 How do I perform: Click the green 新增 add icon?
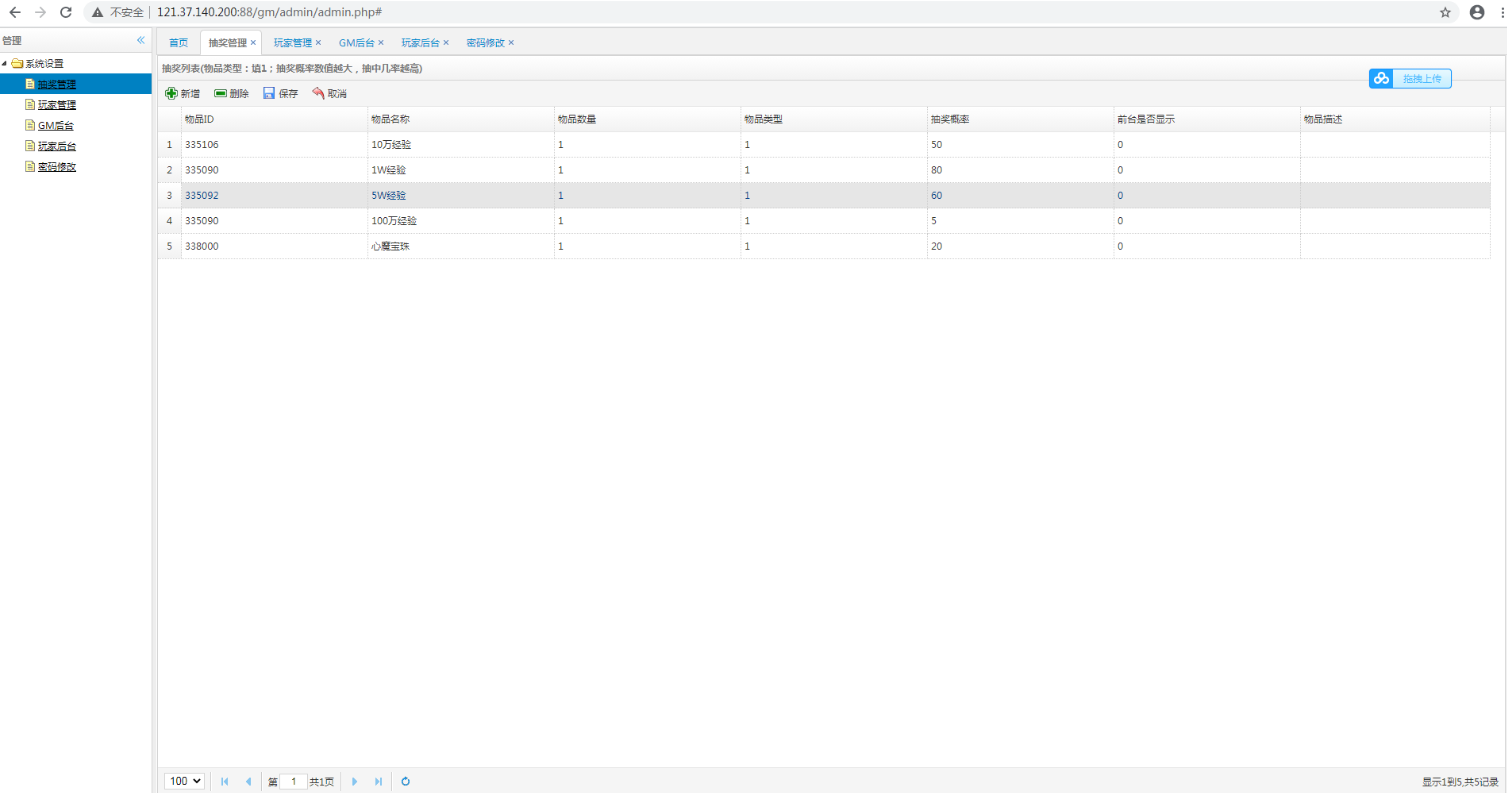tap(171, 93)
